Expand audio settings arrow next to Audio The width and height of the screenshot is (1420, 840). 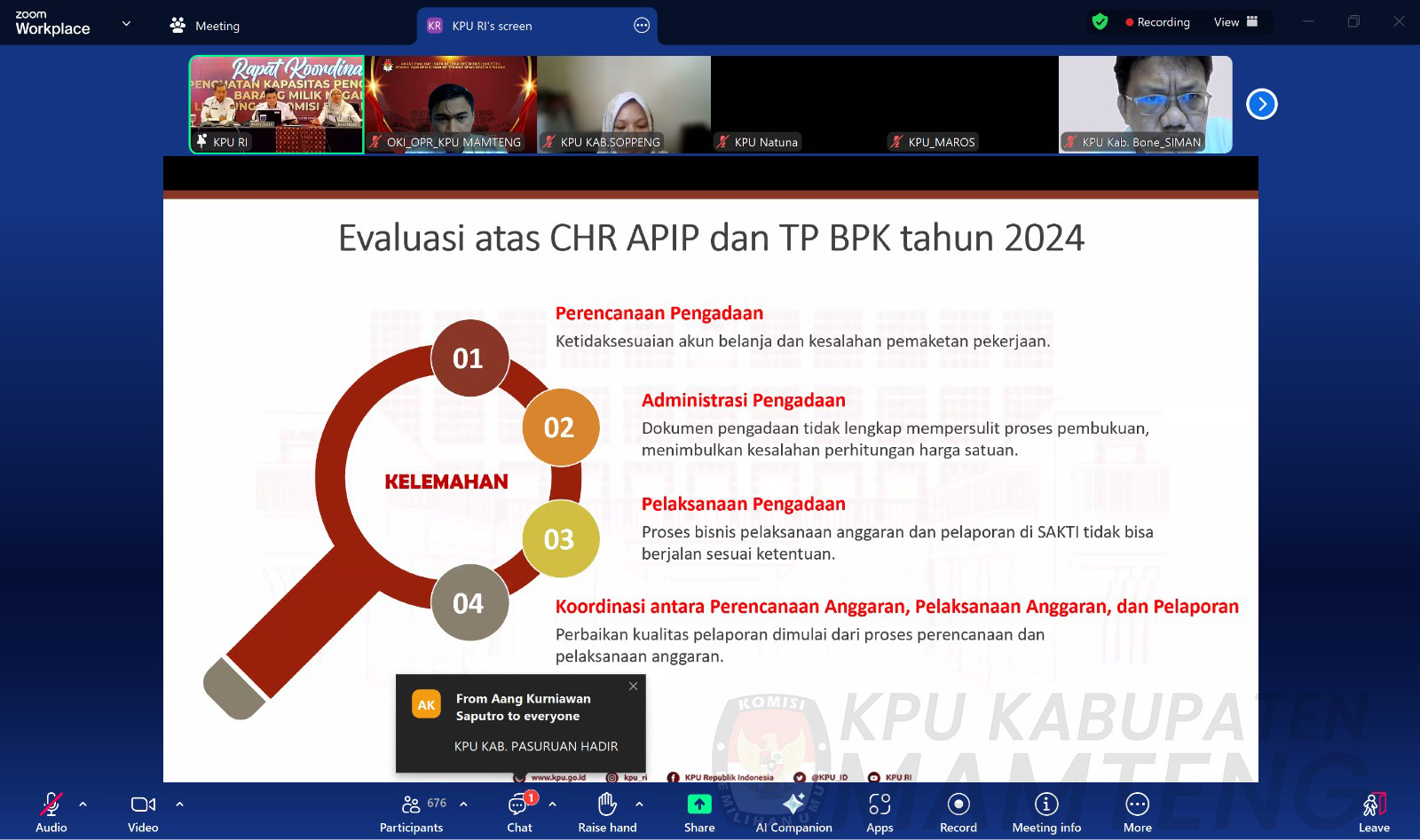coord(83,805)
